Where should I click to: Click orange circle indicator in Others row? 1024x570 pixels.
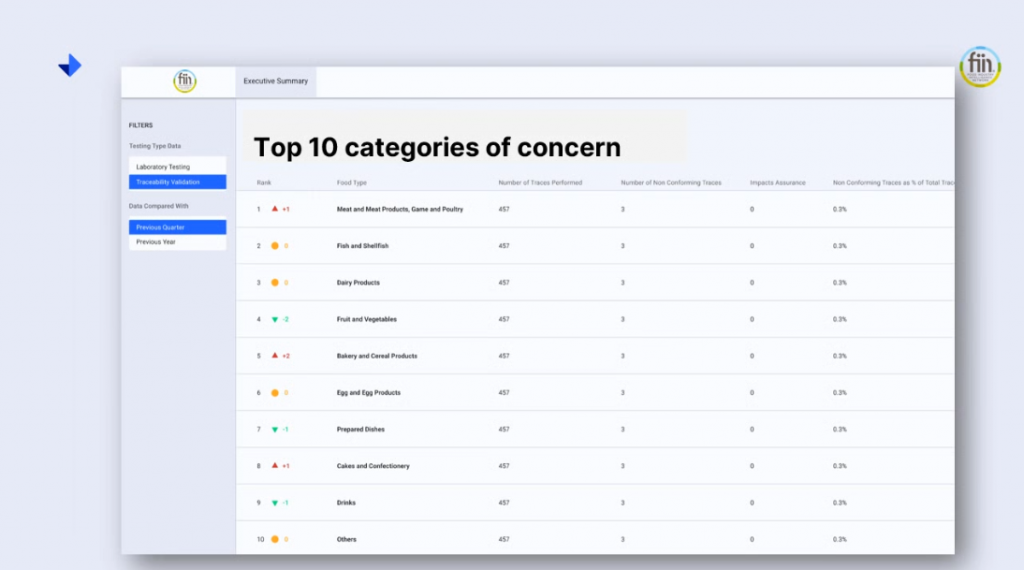pos(275,540)
